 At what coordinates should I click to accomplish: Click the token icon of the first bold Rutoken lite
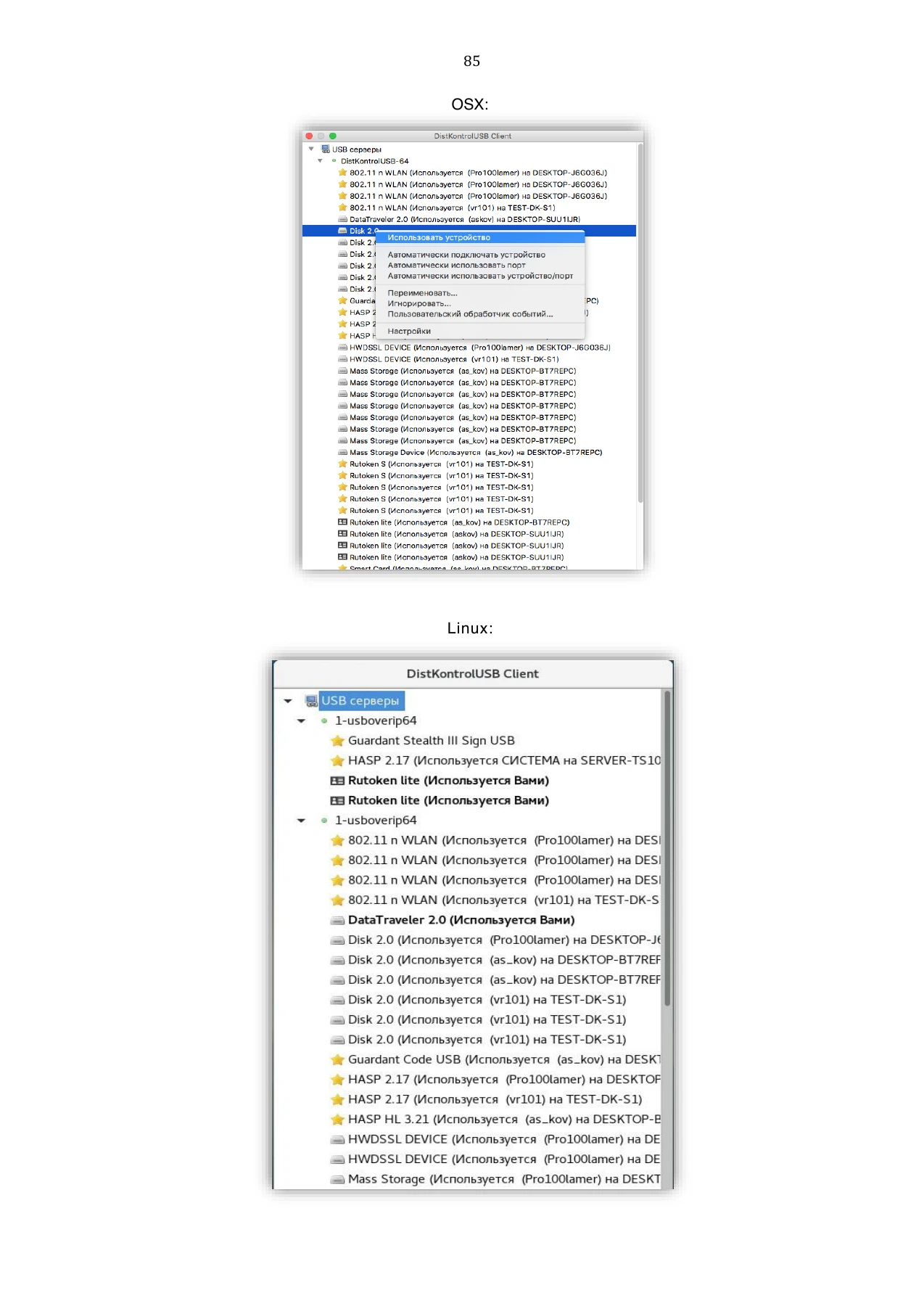click(x=337, y=781)
